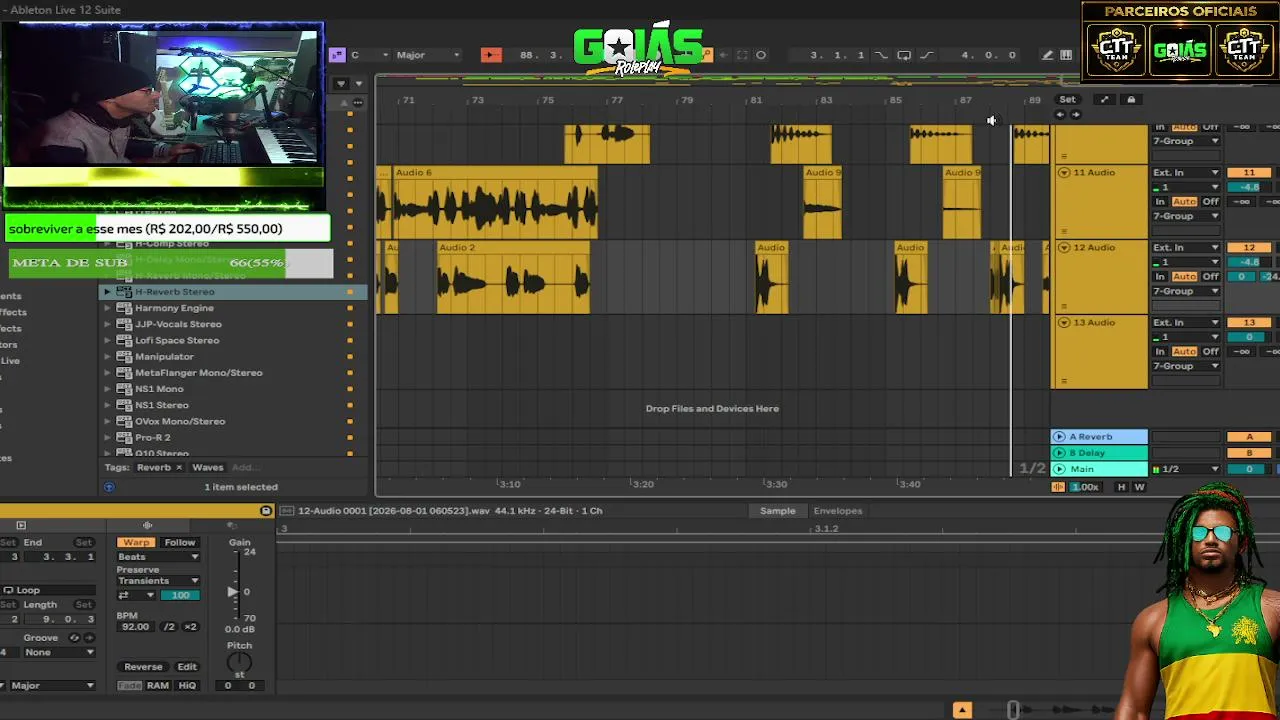
Task: Toggle the computer MIDI keyboard icon
Action: coord(1066,55)
